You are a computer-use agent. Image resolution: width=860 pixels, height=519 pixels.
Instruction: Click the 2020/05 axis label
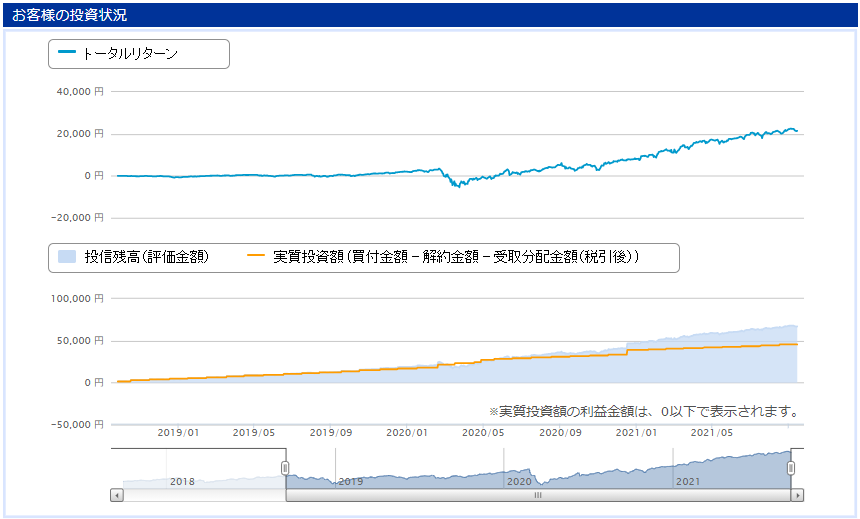[483, 433]
